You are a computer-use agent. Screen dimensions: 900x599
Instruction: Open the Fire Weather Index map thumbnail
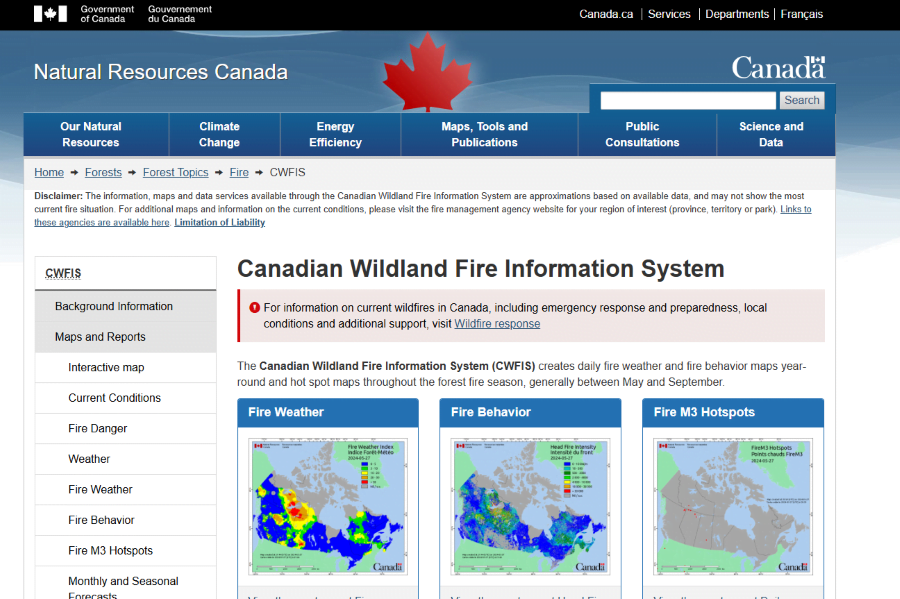point(328,507)
